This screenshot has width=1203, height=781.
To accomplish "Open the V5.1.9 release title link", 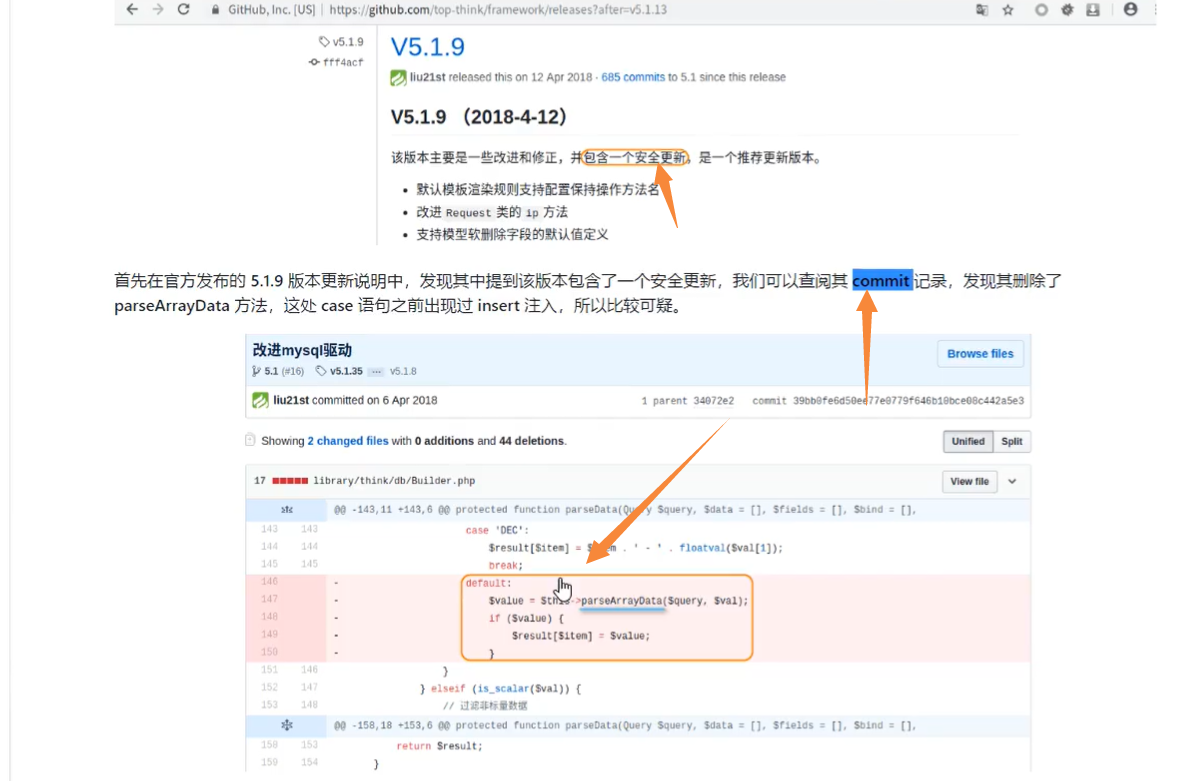I will click(427, 47).
